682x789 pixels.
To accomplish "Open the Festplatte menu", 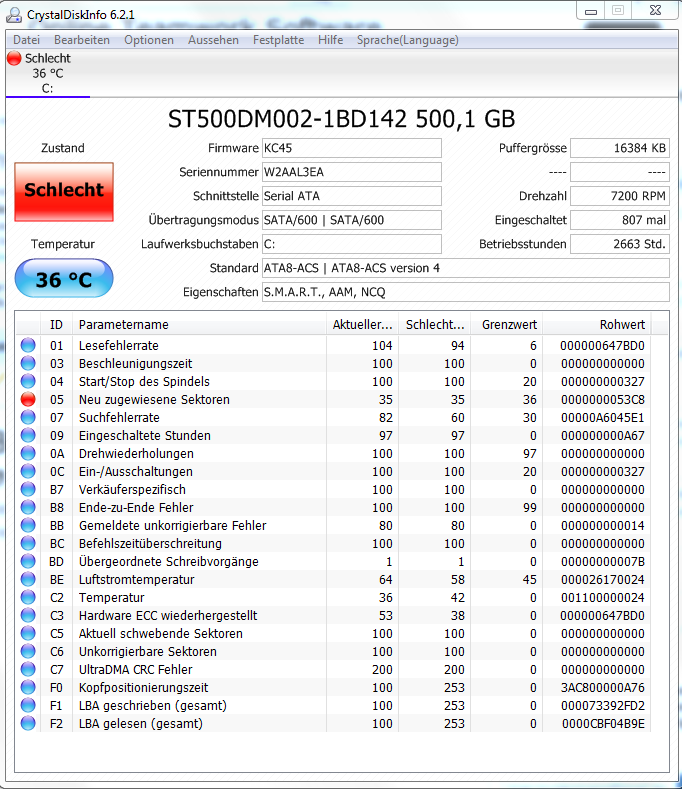I will pyautogui.click(x=278, y=40).
